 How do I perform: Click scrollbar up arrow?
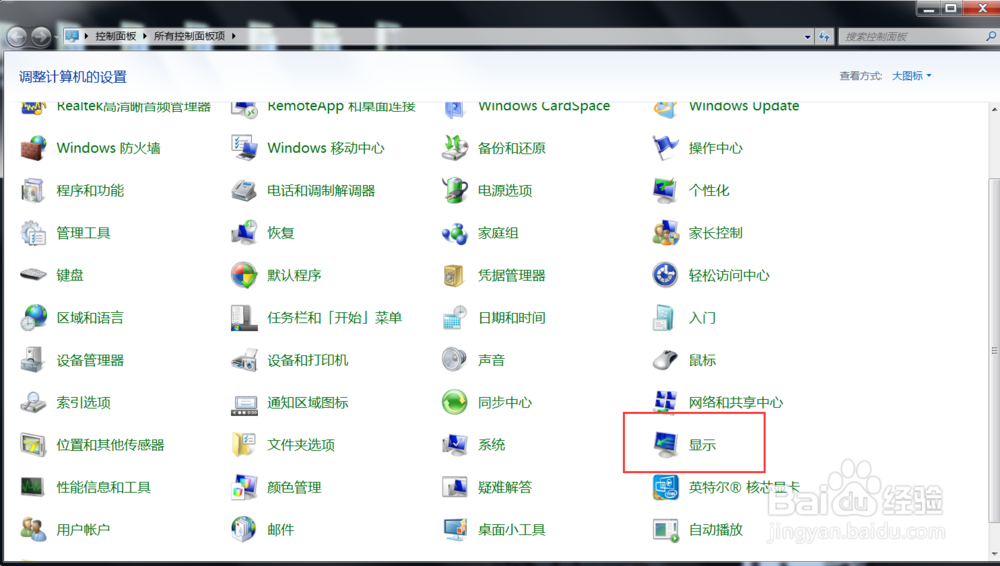994,108
